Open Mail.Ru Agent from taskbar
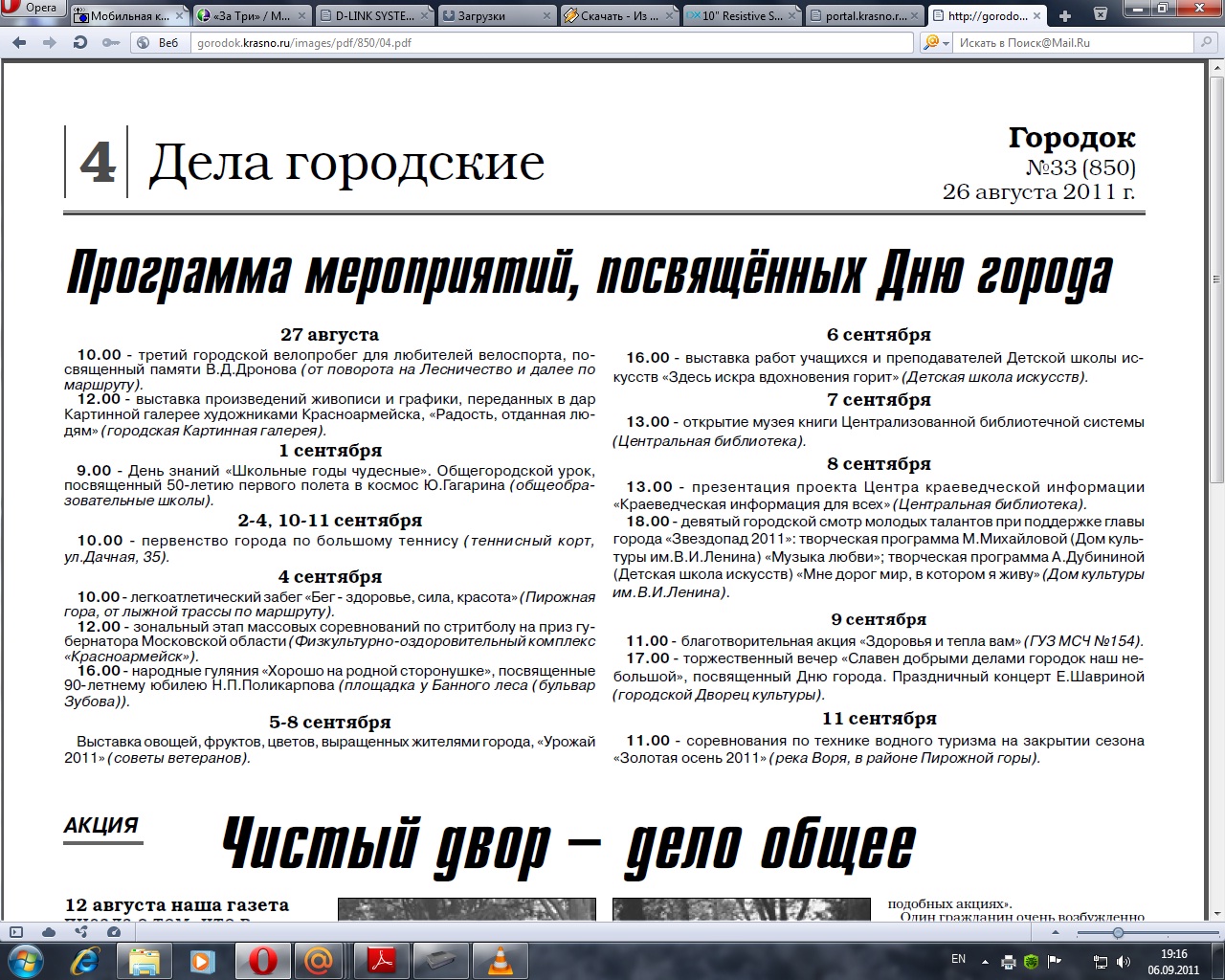 coord(320,961)
